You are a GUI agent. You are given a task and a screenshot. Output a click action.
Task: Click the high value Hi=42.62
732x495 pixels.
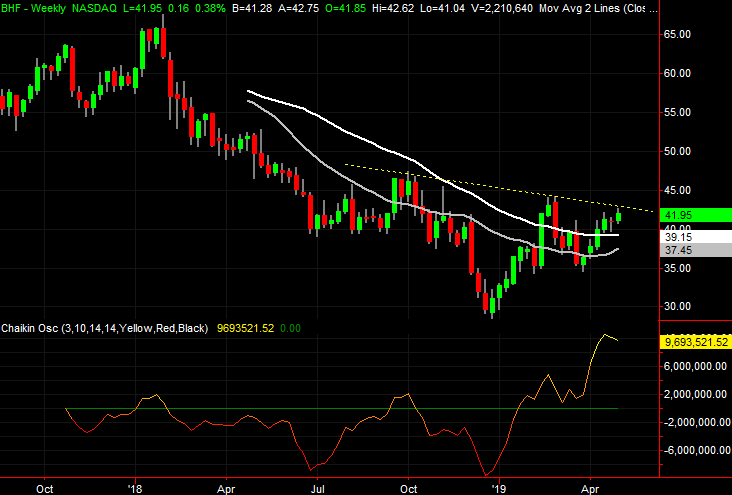coord(393,8)
